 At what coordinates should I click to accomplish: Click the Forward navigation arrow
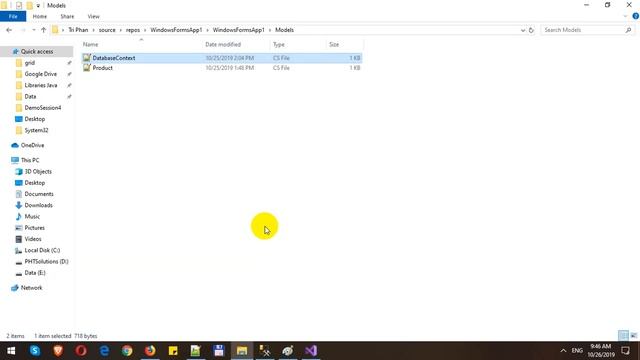(23, 30)
